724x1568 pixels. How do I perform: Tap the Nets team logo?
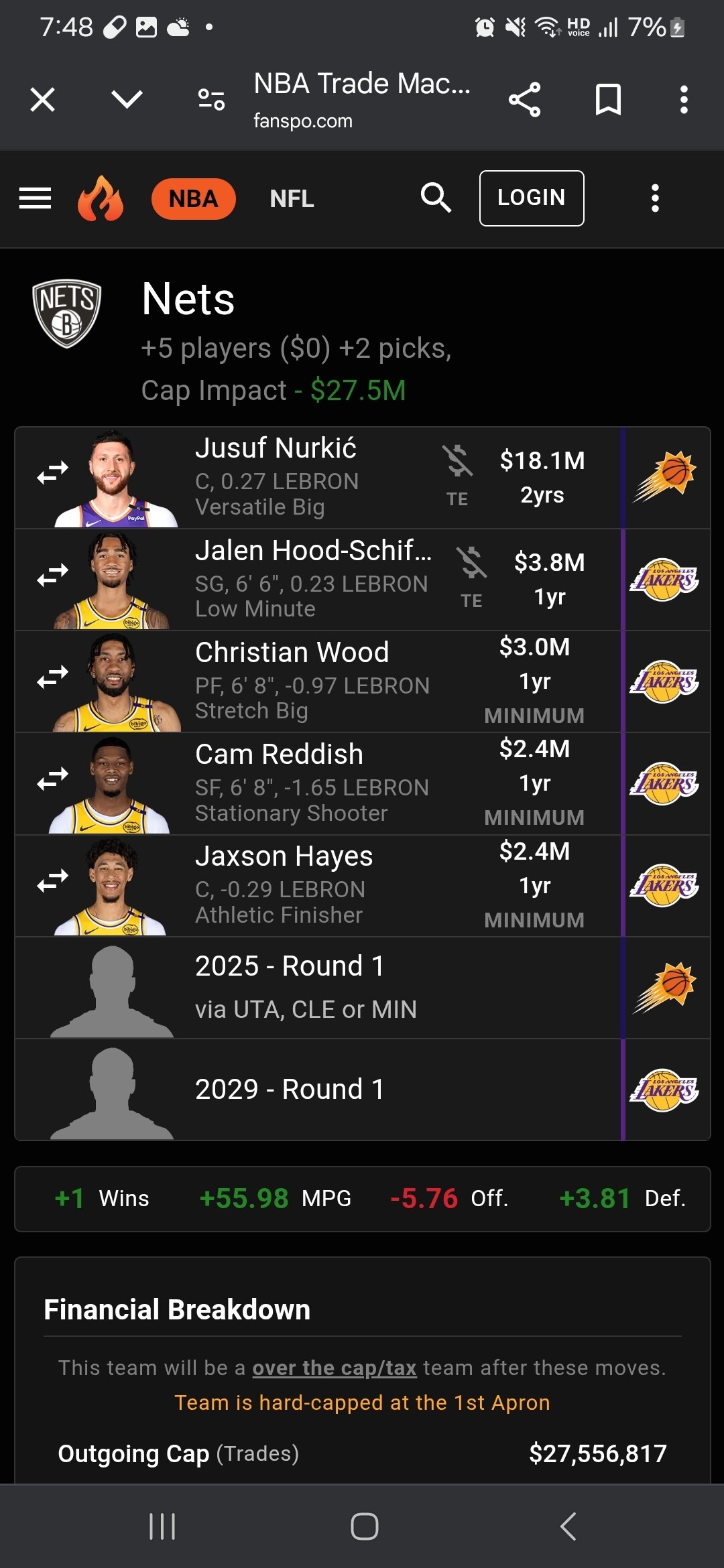point(66,313)
